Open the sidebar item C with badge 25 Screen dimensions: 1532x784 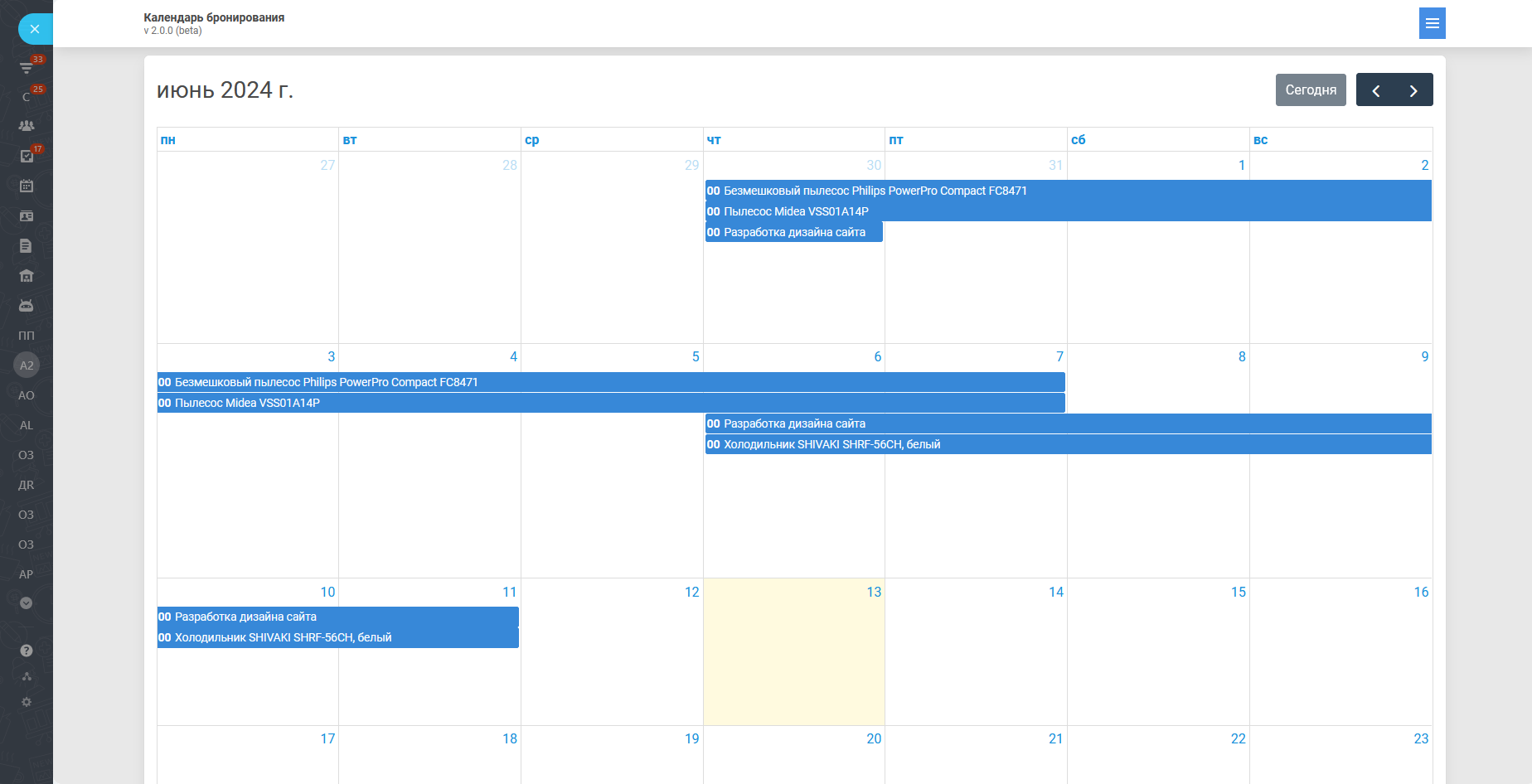(x=27, y=96)
